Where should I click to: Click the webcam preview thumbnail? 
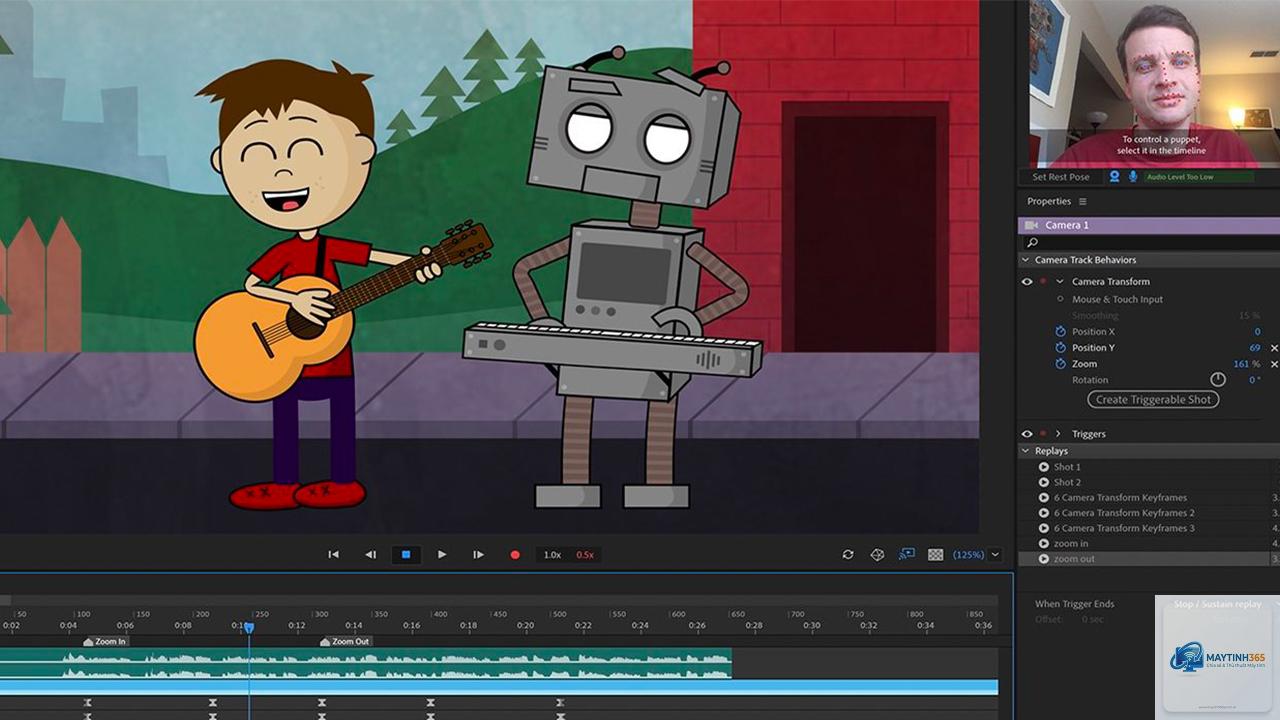tap(1152, 83)
